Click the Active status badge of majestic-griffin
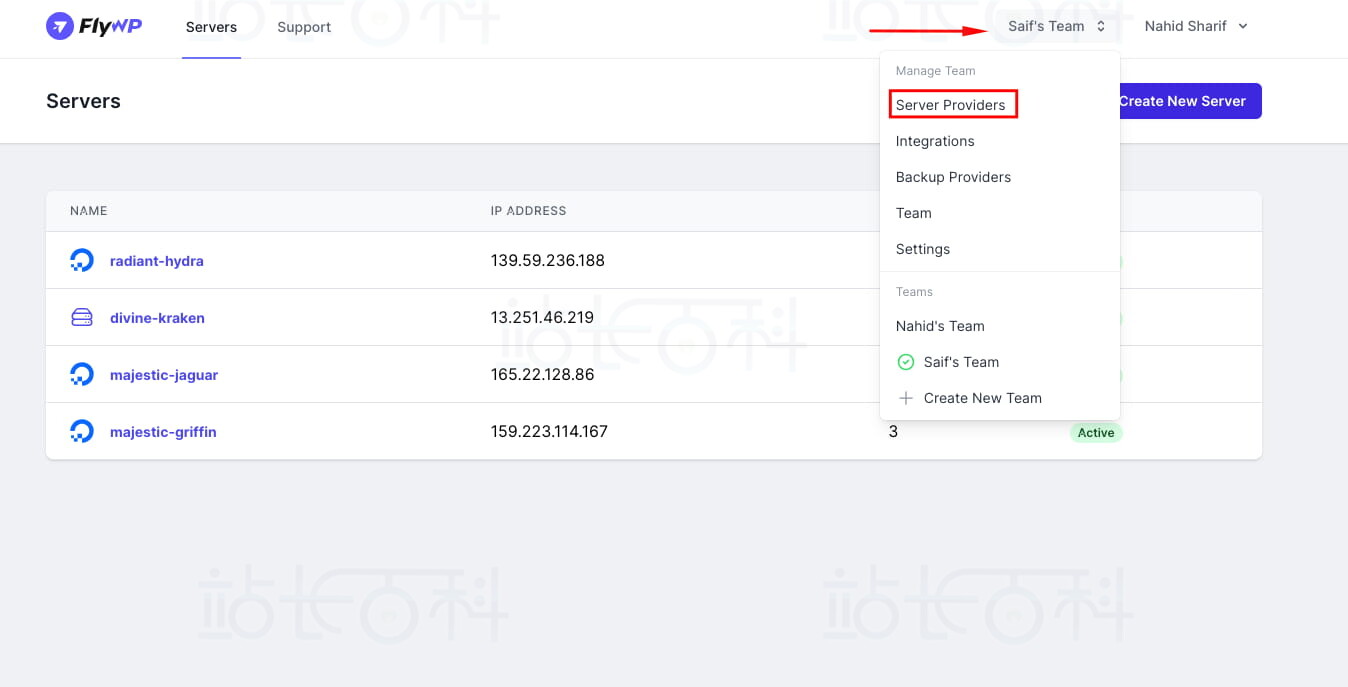 tap(1096, 433)
